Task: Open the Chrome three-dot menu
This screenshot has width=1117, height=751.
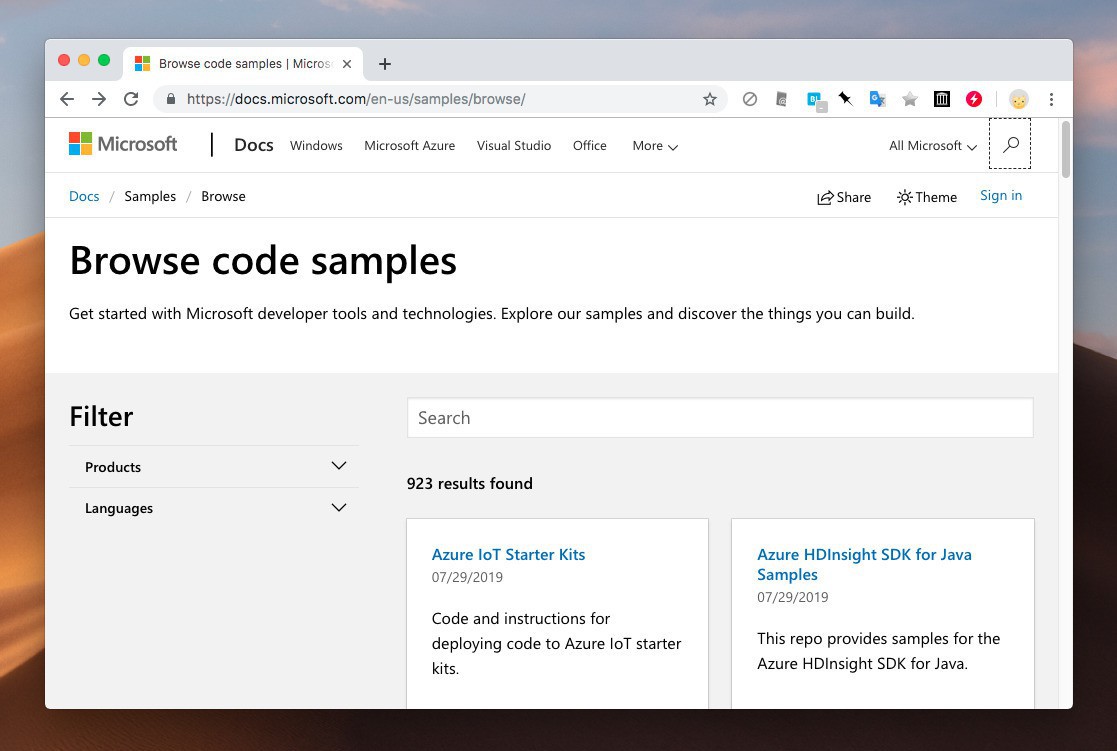Action: pos(1051,99)
